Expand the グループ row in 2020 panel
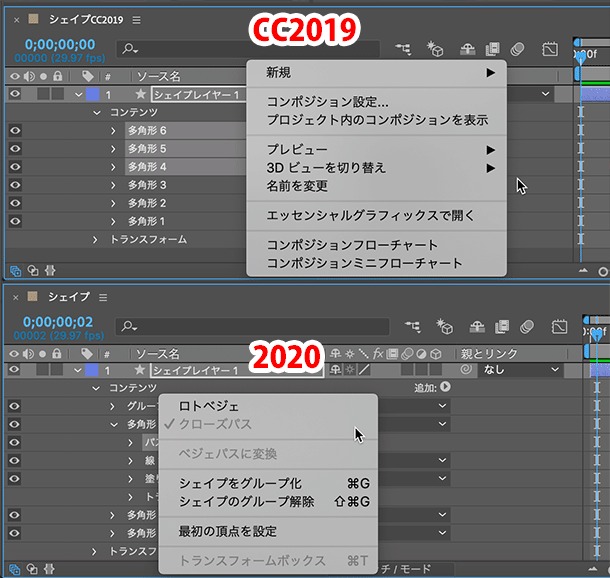610x578 pixels. coord(112,406)
